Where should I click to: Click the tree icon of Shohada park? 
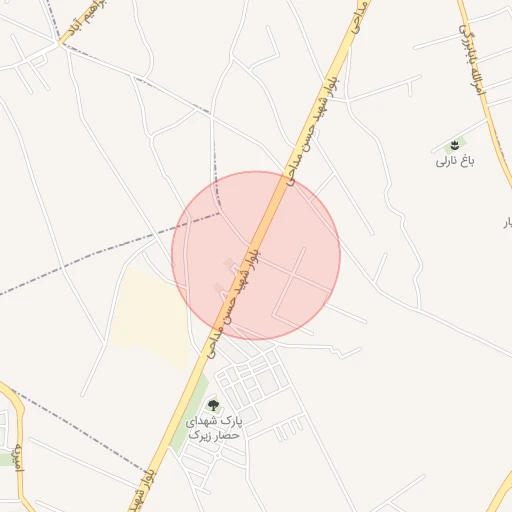pyautogui.click(x=213, y=406)
